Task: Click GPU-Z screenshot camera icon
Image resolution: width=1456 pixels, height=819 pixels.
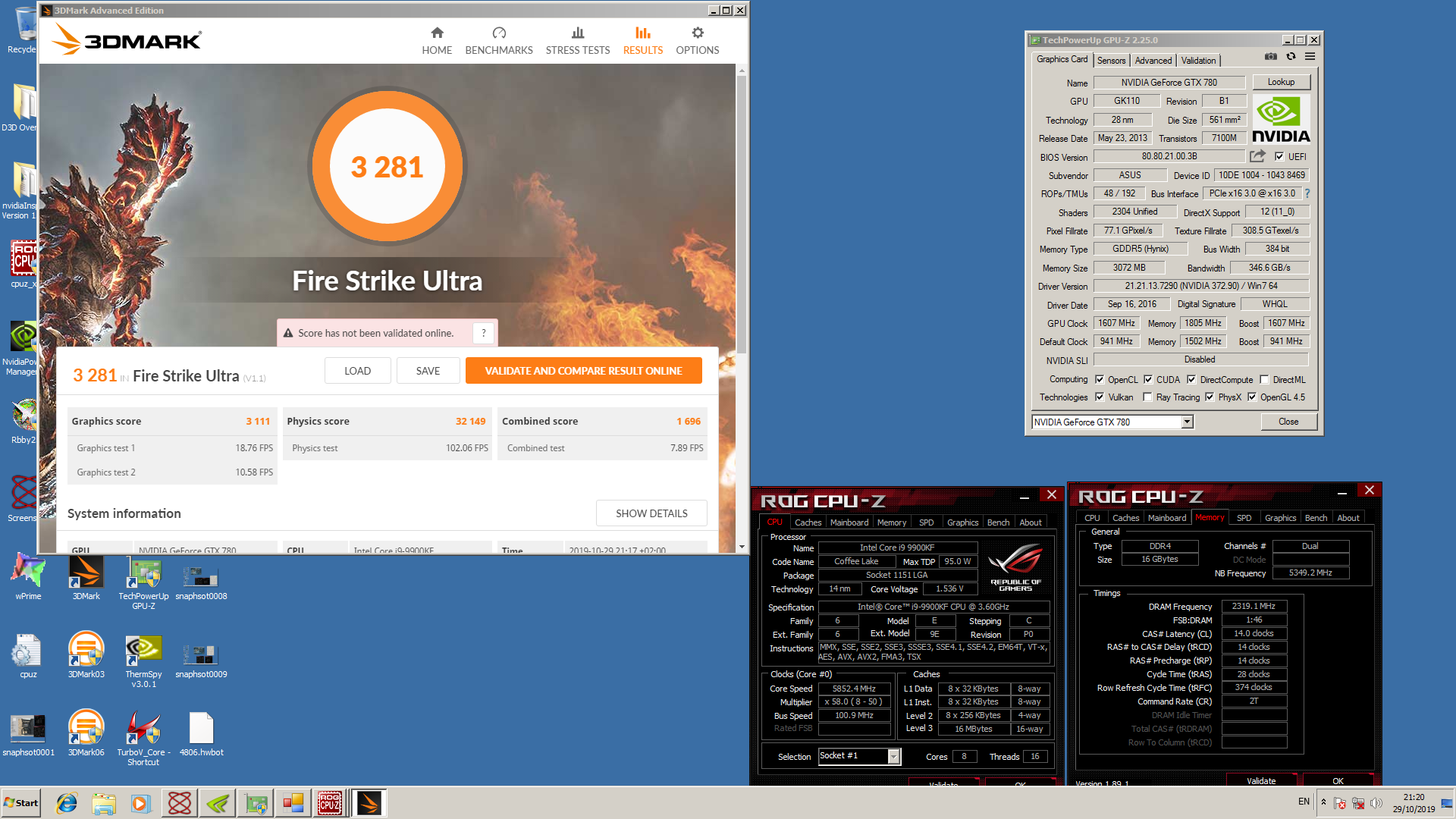Action: [x=1271, y=57]
